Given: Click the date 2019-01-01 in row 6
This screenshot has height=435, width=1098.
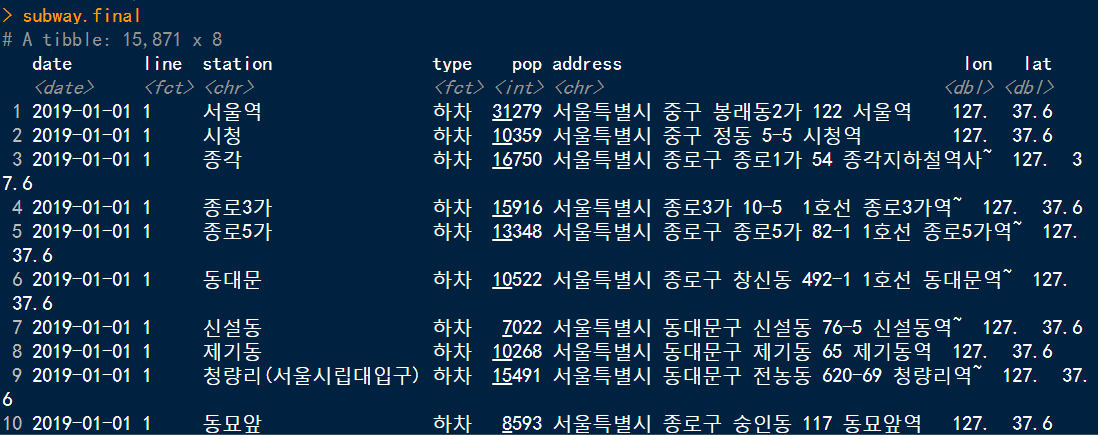Looking at the screenshot, I should 81,279.
